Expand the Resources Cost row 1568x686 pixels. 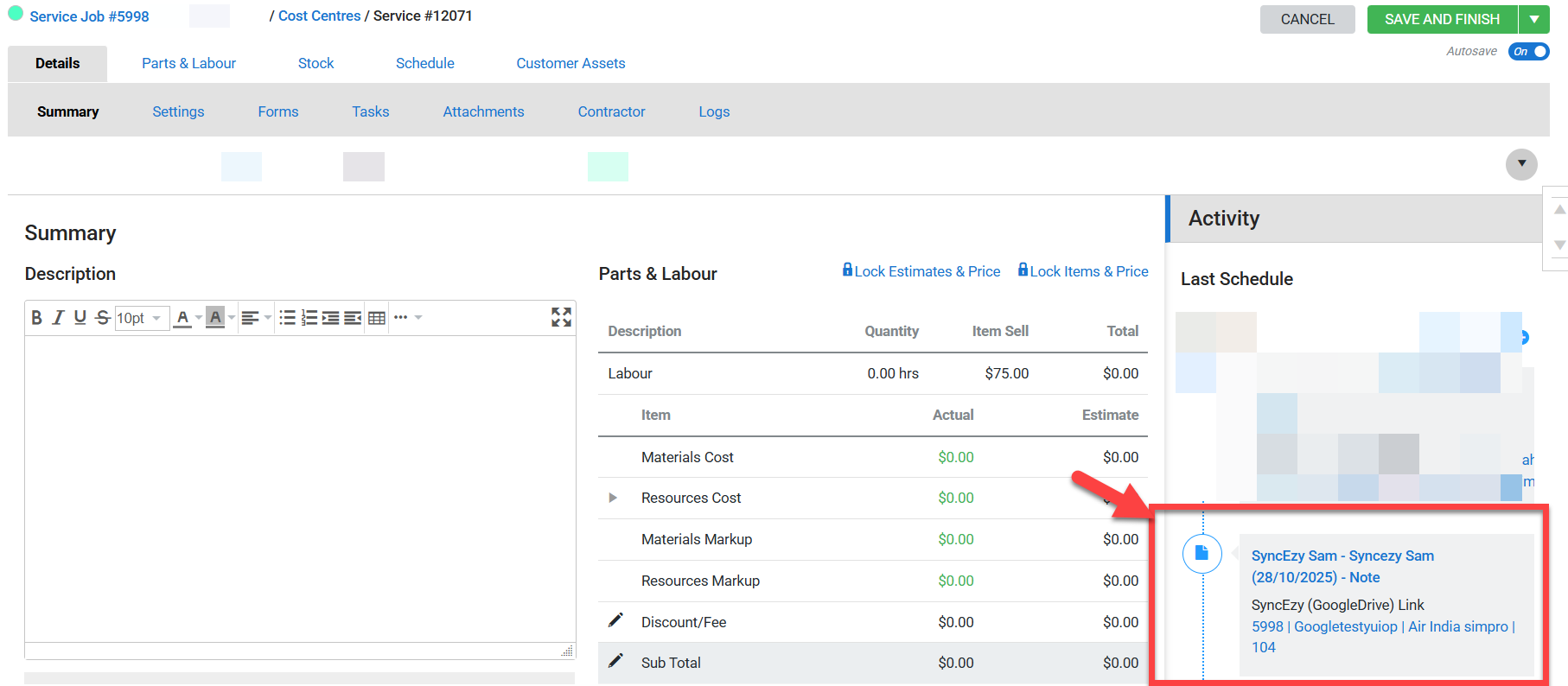[613, 498]
